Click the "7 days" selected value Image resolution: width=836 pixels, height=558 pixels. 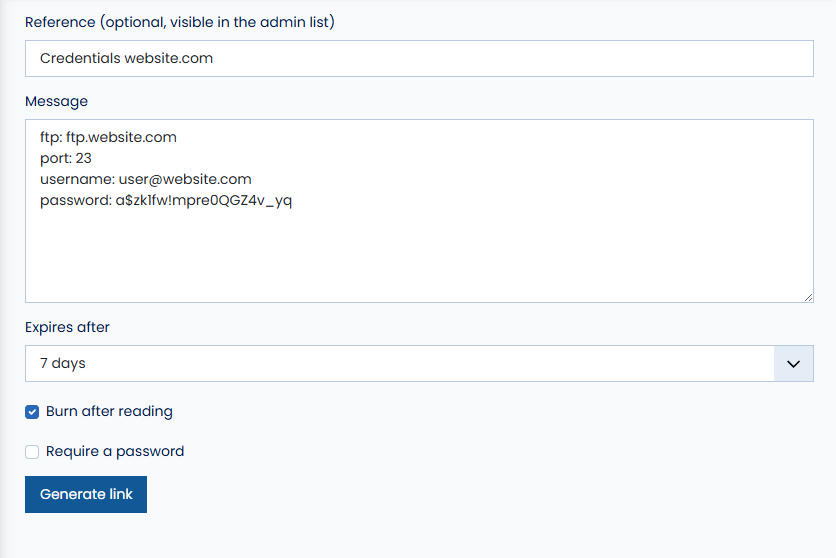[x=63, y=363]
